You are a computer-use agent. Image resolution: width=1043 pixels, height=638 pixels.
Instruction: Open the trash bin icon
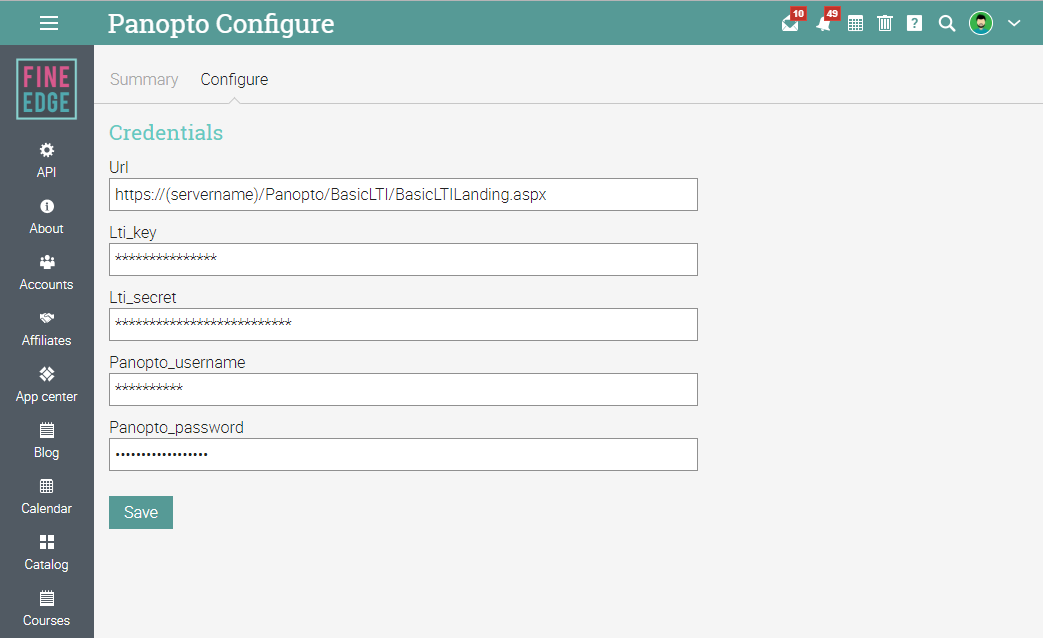[885, 24]
